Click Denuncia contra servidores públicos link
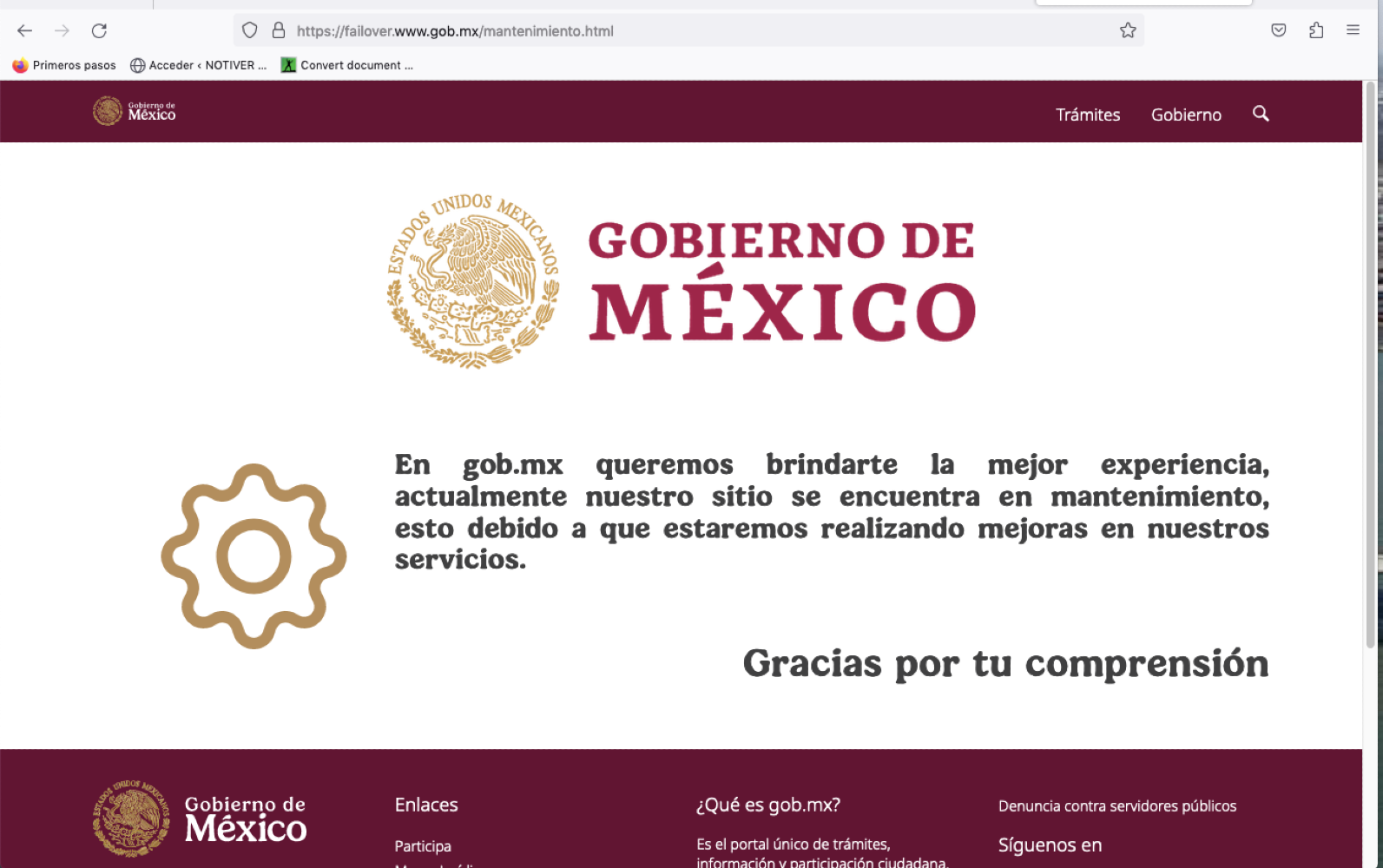The height and width of the screenshot is (868, 1383). click(x=1116, y=806)
